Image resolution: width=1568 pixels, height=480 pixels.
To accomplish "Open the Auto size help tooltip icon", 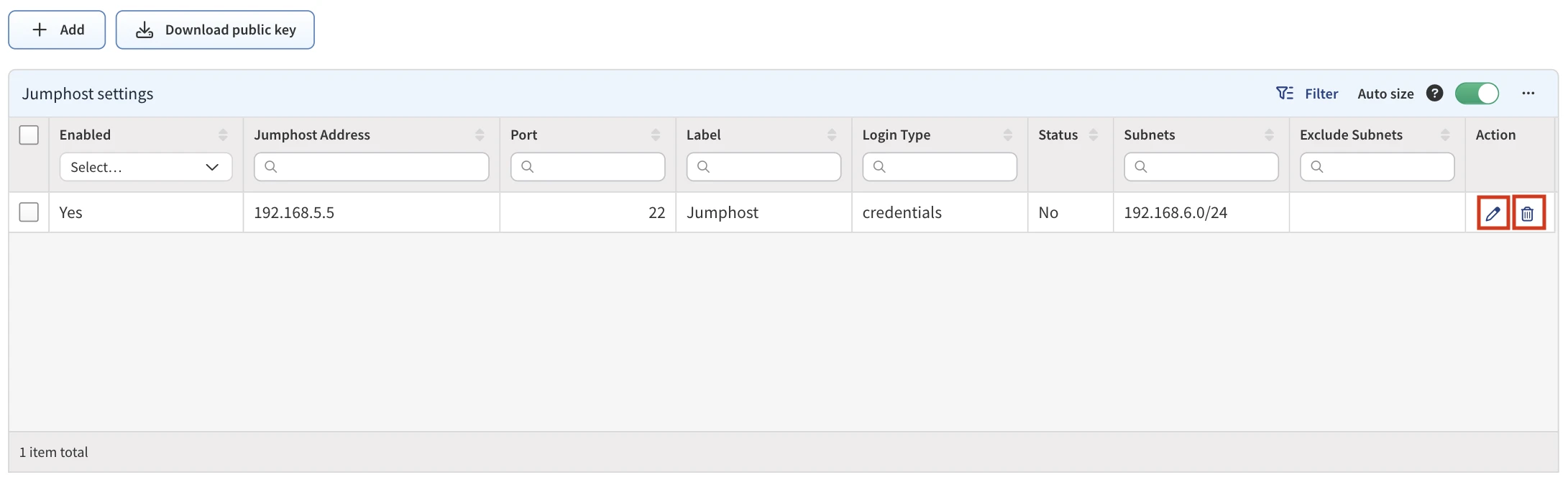I will pos(1434,94).
